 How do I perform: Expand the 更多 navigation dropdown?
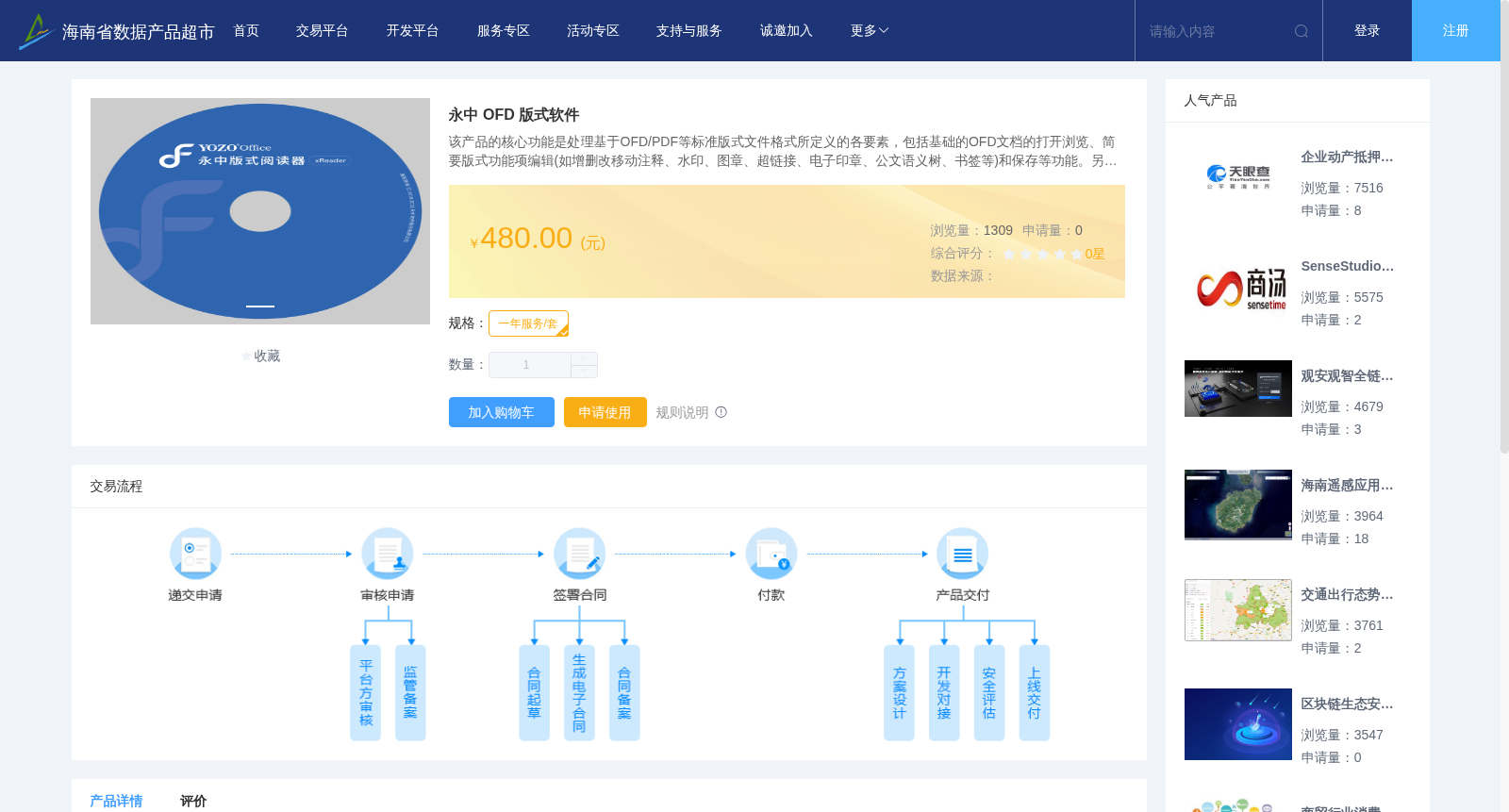click(870, 31)
